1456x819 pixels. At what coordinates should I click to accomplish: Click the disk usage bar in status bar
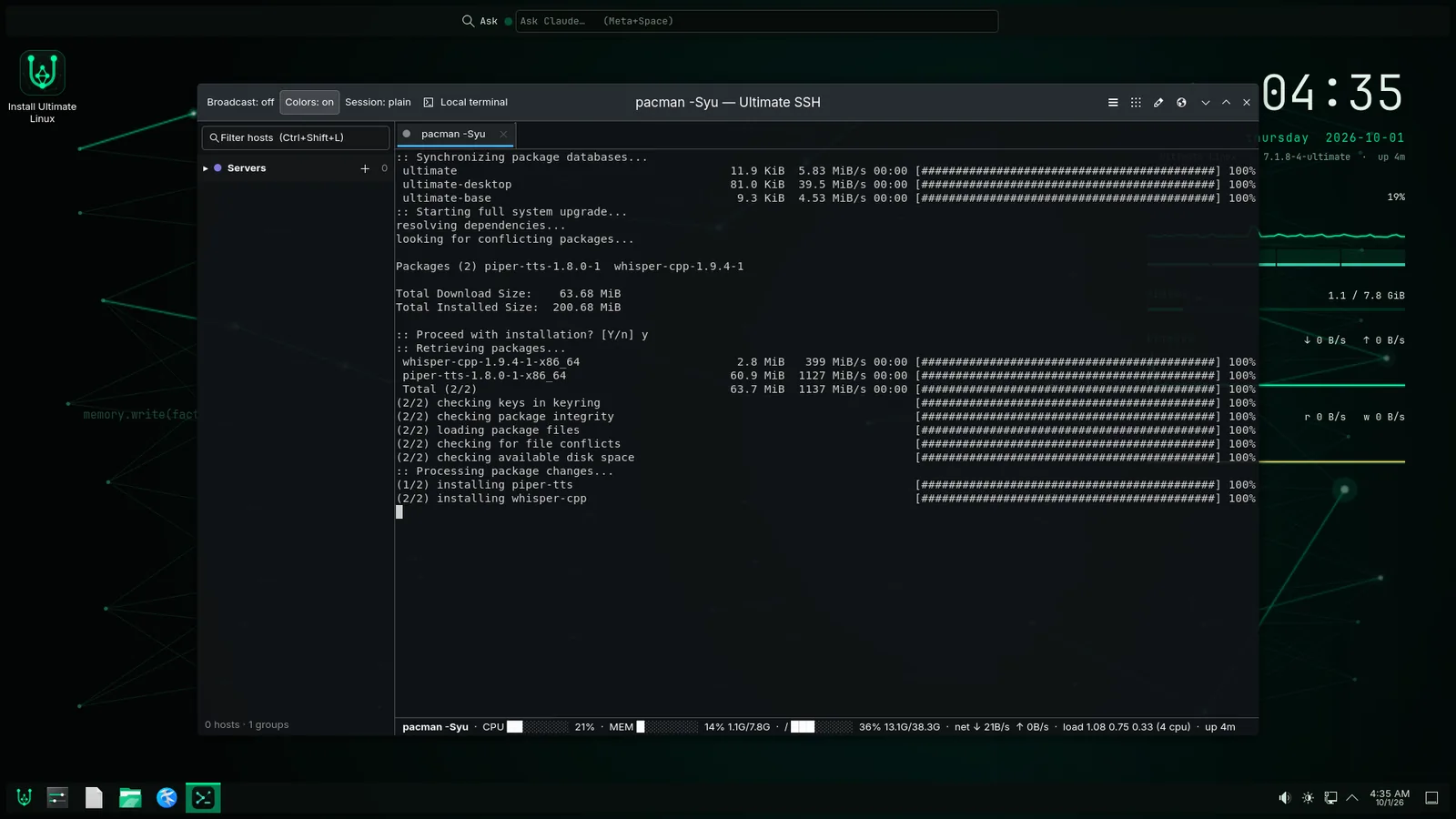point(822,727)
